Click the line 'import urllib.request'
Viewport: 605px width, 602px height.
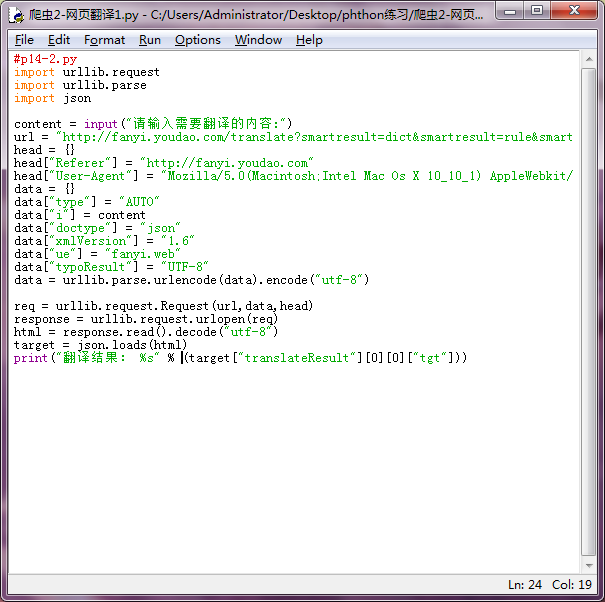tap(87, 72)
